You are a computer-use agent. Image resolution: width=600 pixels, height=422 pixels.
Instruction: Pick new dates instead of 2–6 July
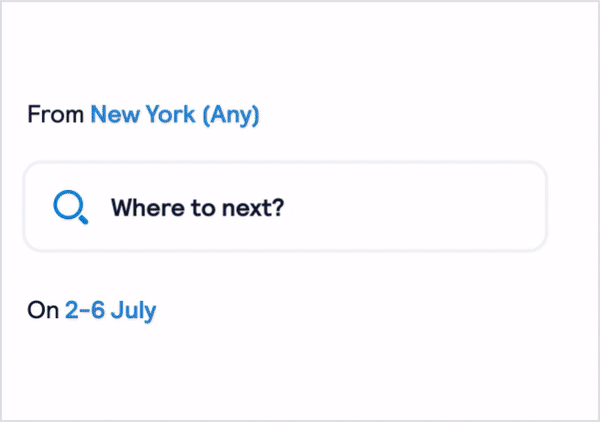[111, 310]
